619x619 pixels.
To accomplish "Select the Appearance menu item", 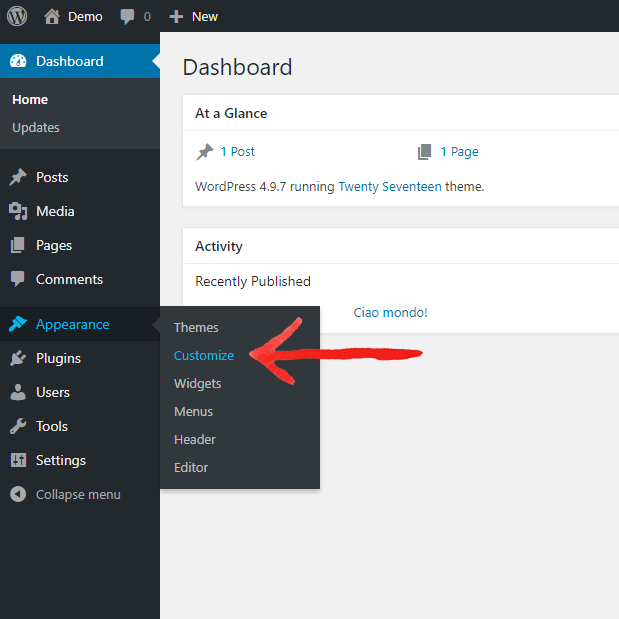I will click(x=80, y=324).
